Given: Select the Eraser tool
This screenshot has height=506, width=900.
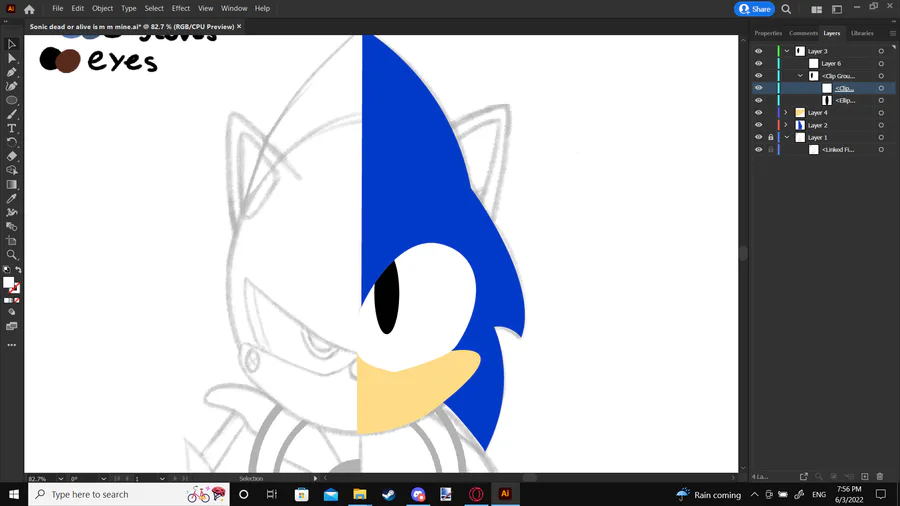Looking at the screenshot, I should (x=11, y=156).
